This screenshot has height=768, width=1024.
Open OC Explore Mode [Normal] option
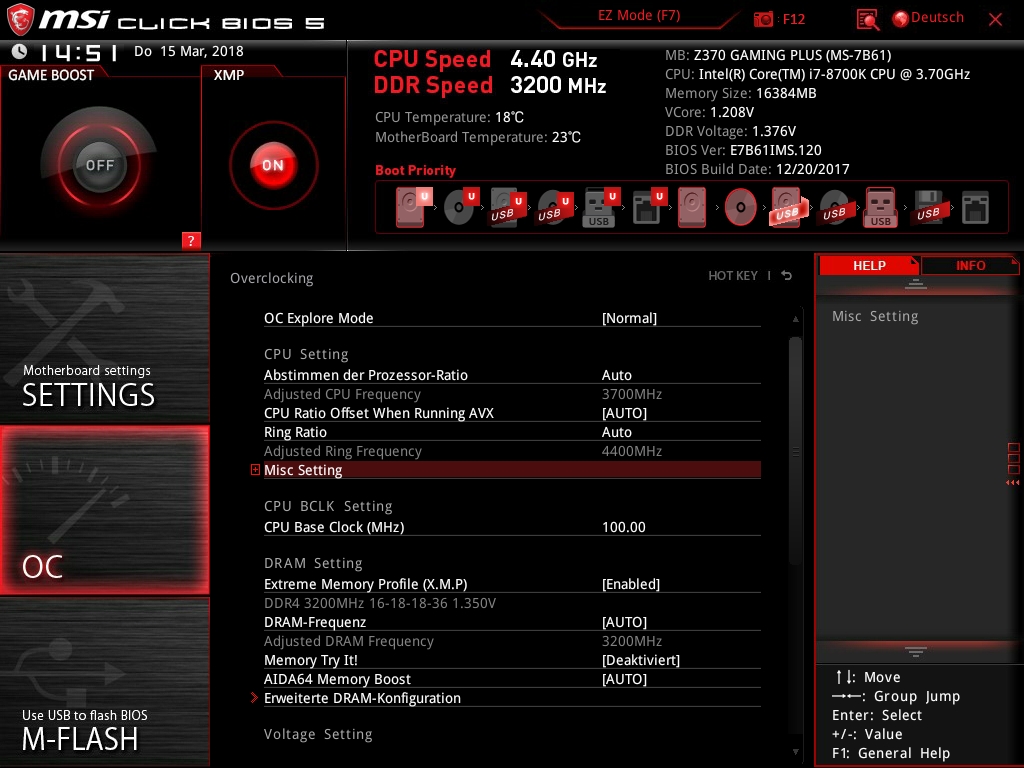tap(512, 317)
